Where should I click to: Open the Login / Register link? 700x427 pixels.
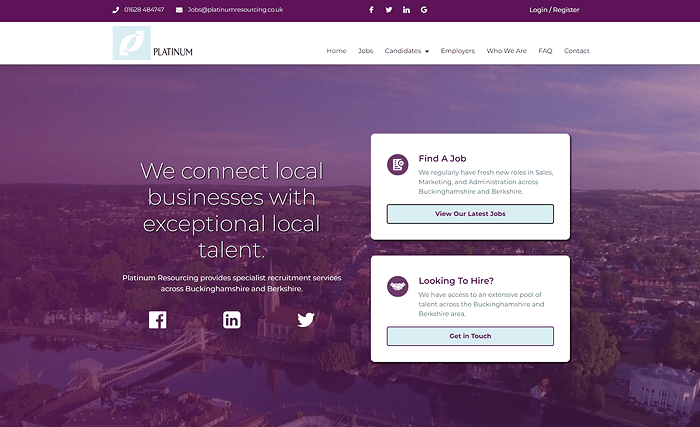pyautogui.click(x=554, y=10)
